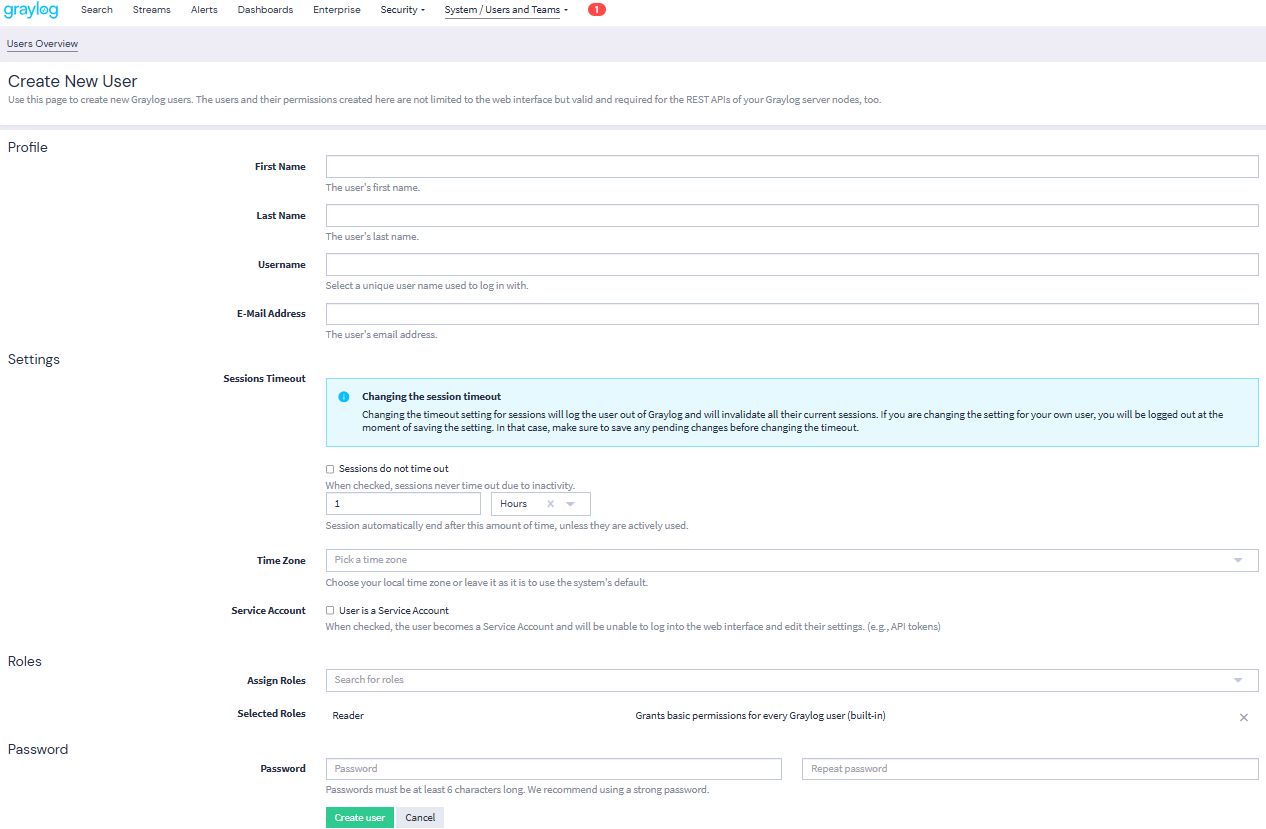The width and height of the screenshot is (1266, 829).
Task: Cancel the new user form
Action: (x=420, y=817)
